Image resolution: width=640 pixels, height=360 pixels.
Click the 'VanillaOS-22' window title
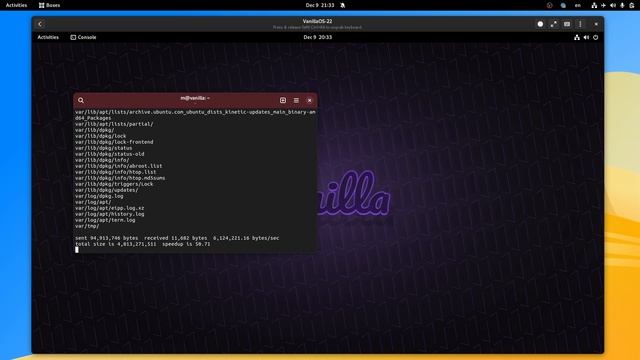click(x=318, y=21)
